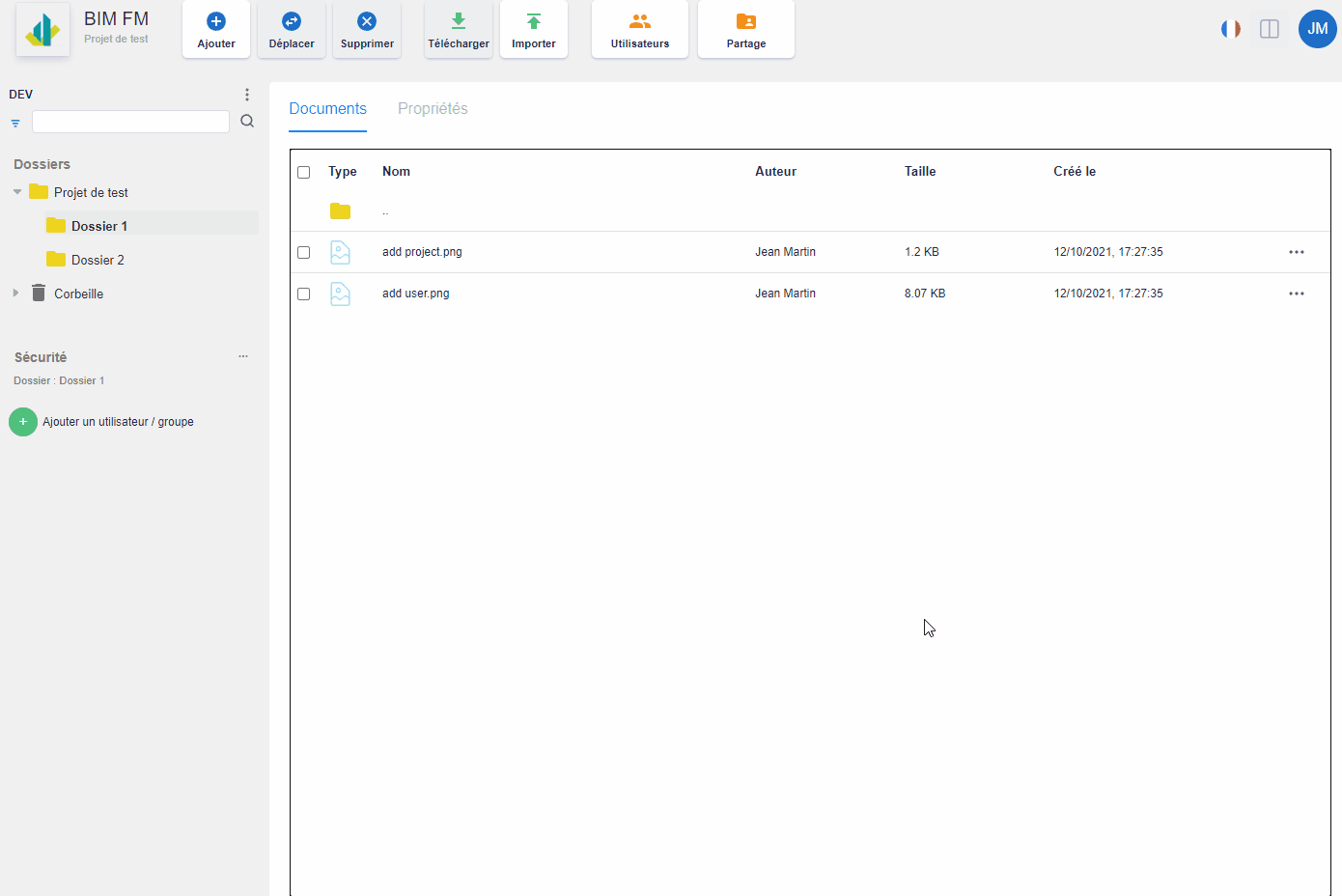Switch to the Propriétés tab
The height and width of the screenshot is (896, 1342).
pyautogui.click(x=433, y=109)
